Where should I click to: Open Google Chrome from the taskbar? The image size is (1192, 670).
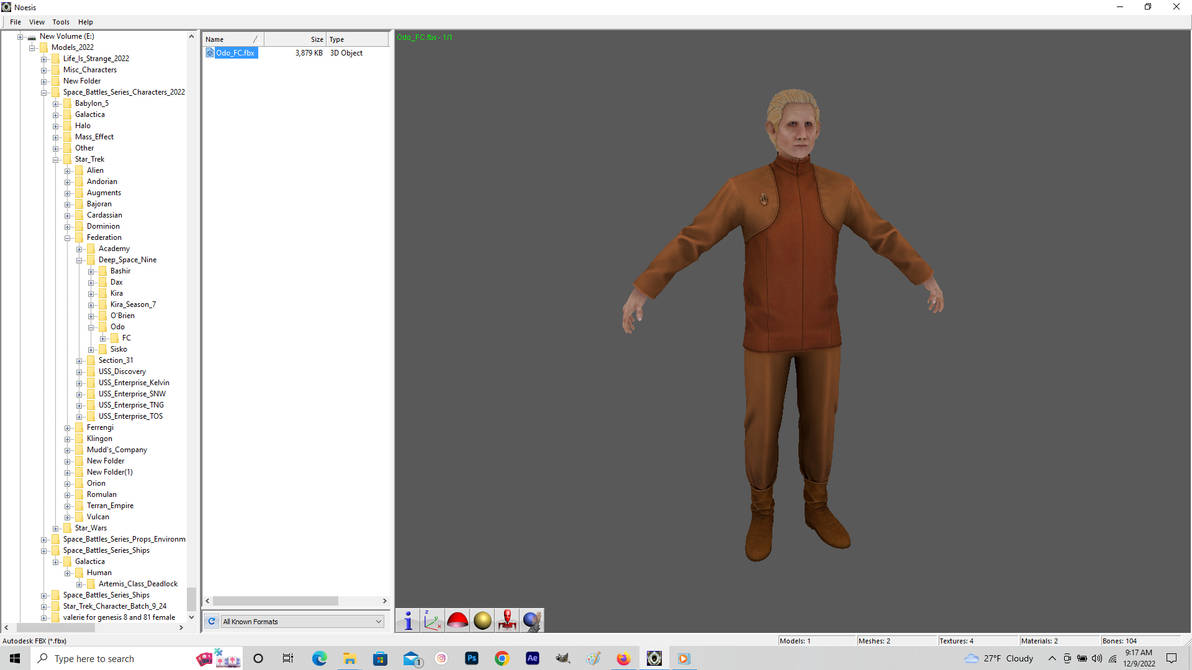point(502,659)
